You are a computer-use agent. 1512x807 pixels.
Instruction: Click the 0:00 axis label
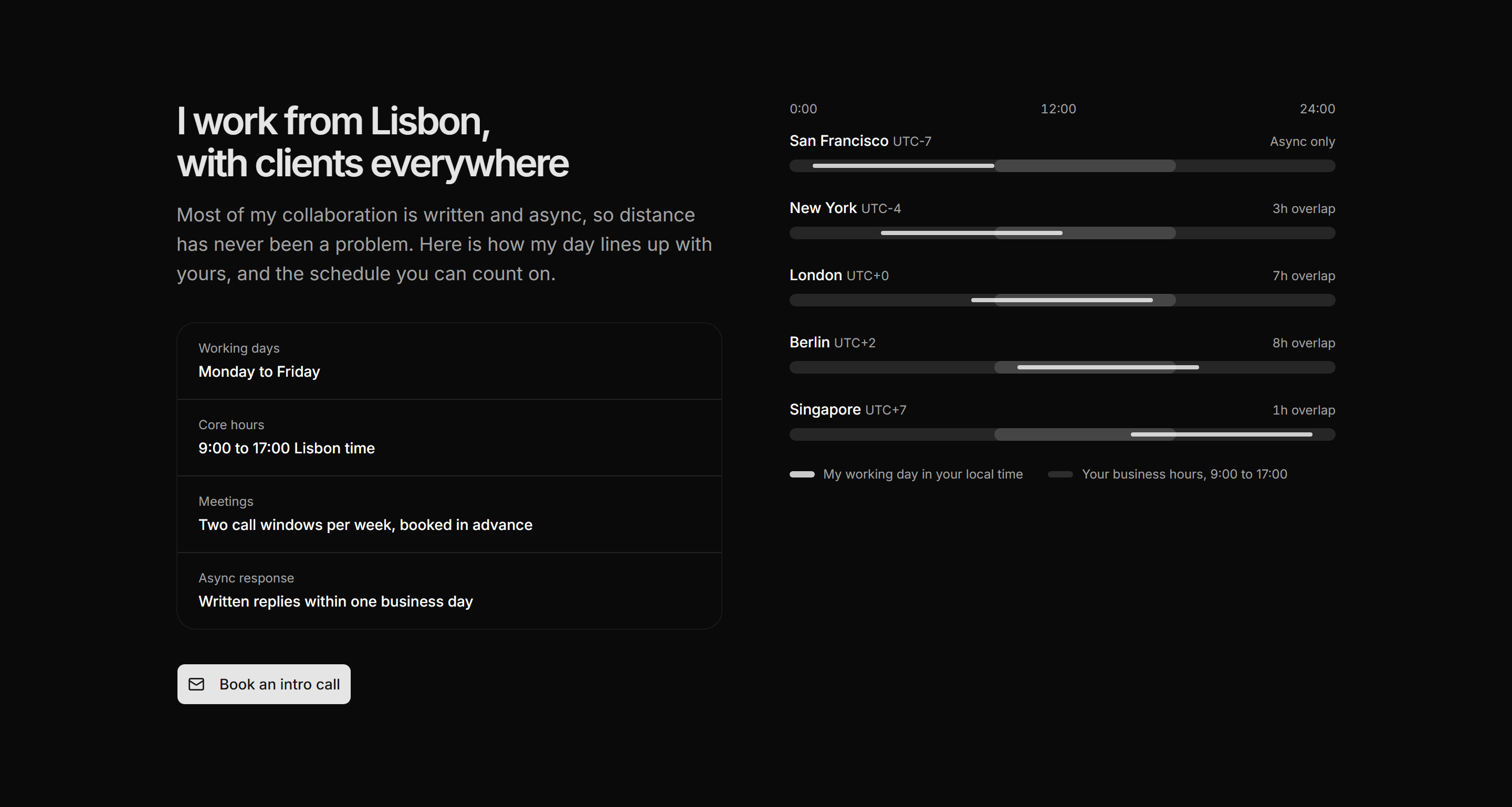[x=803, y=109]
